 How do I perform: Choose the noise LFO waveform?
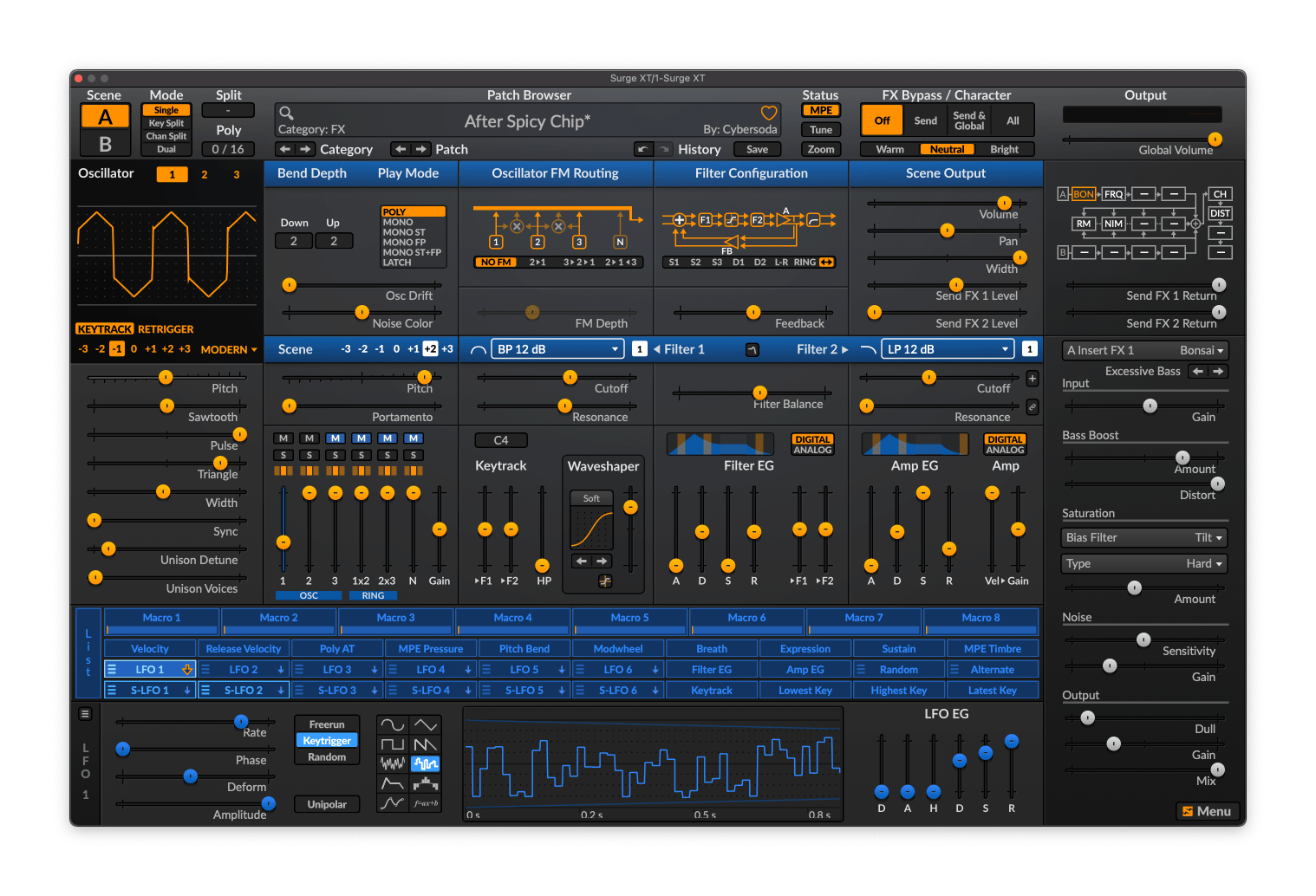pos(393,763)
